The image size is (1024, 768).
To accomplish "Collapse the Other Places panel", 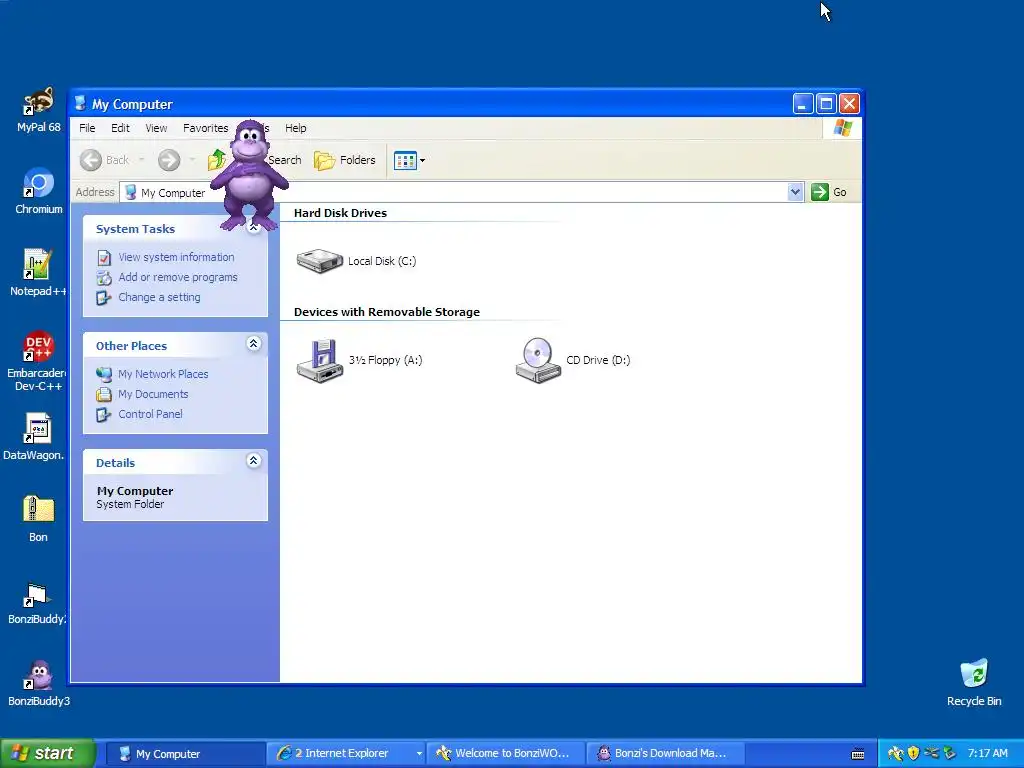I will point(253,344).
